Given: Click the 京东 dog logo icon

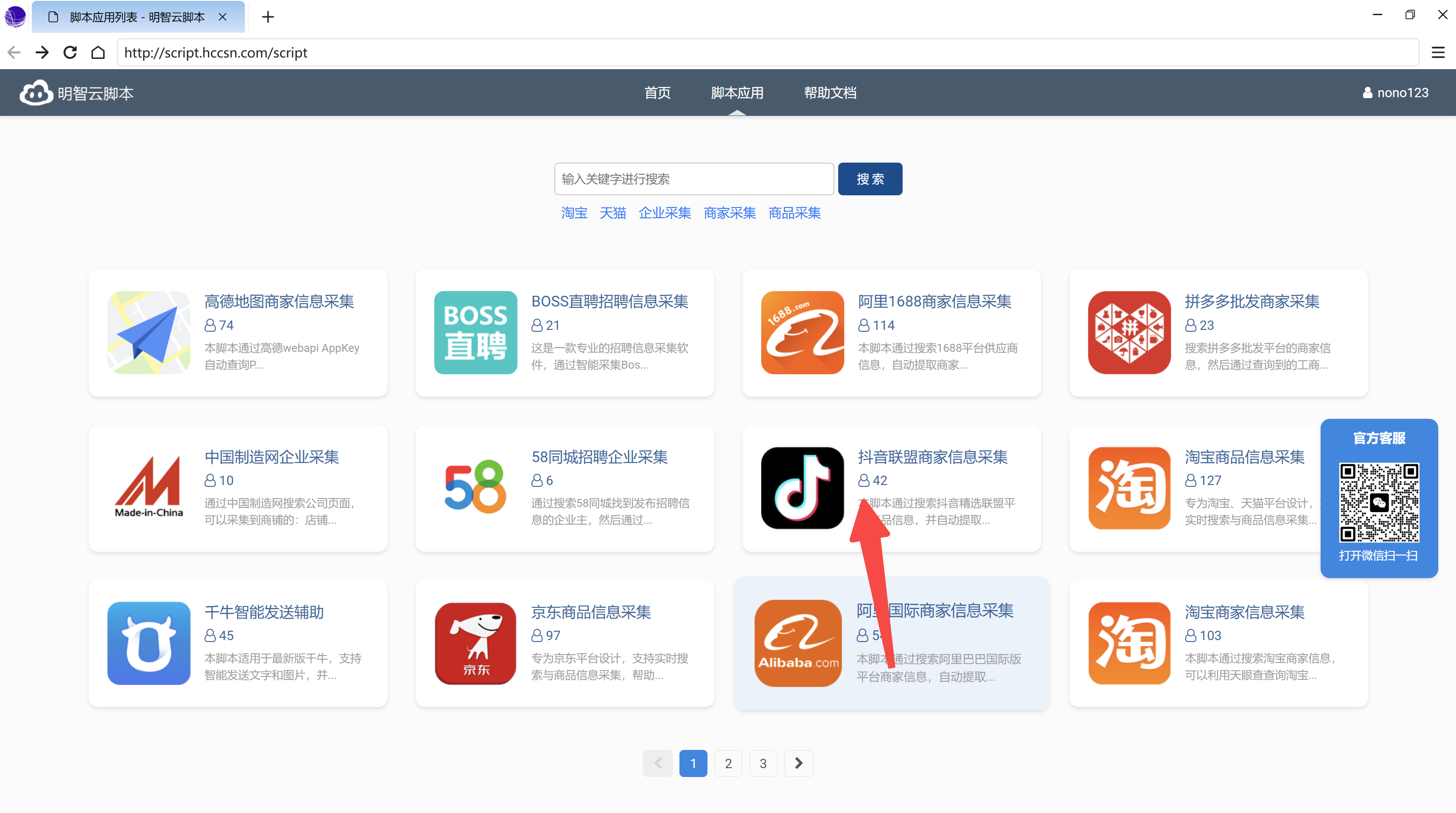Looking at the screenshot, I should [475, 643].
